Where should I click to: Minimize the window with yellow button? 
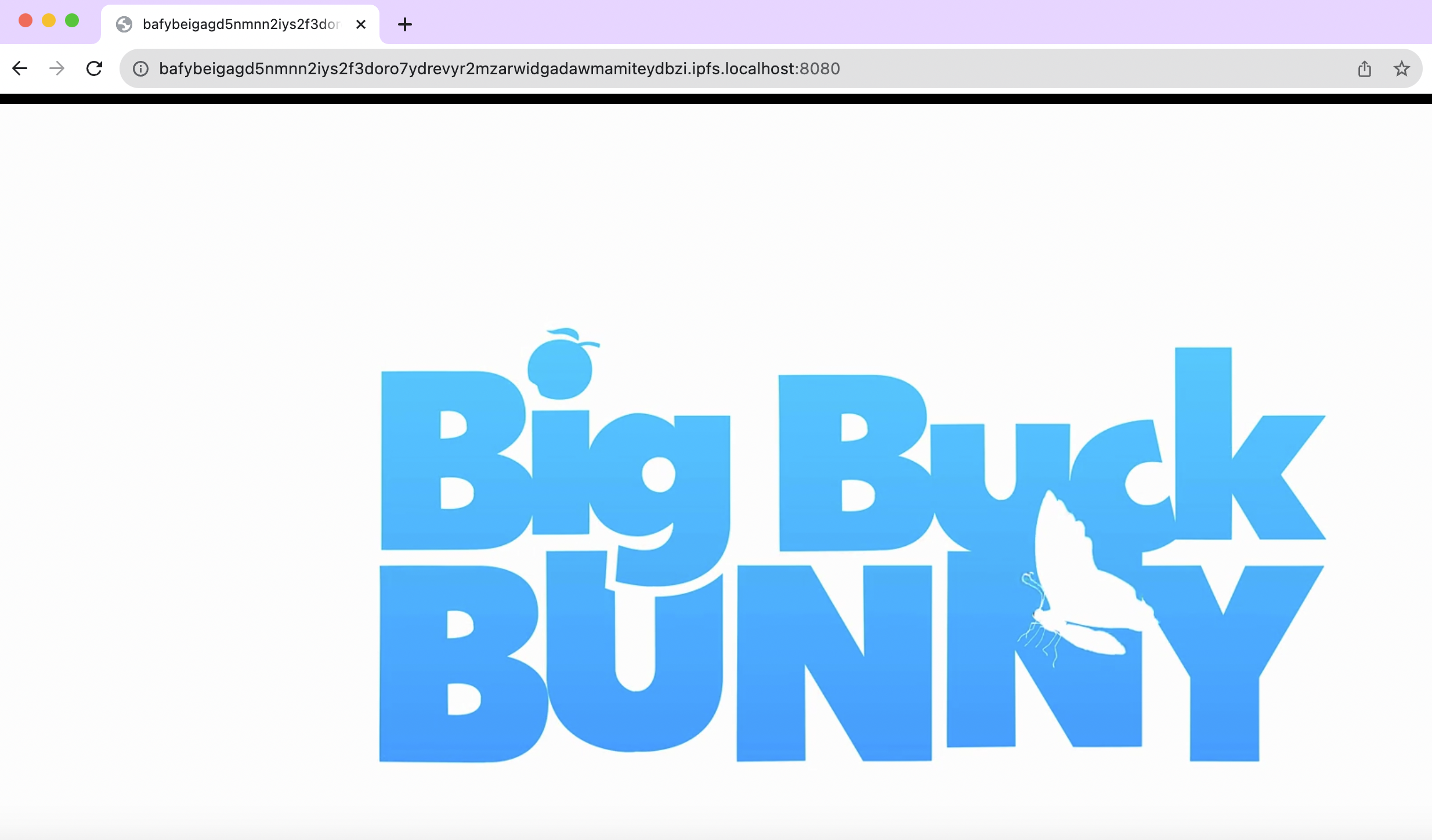pos(49,21)
